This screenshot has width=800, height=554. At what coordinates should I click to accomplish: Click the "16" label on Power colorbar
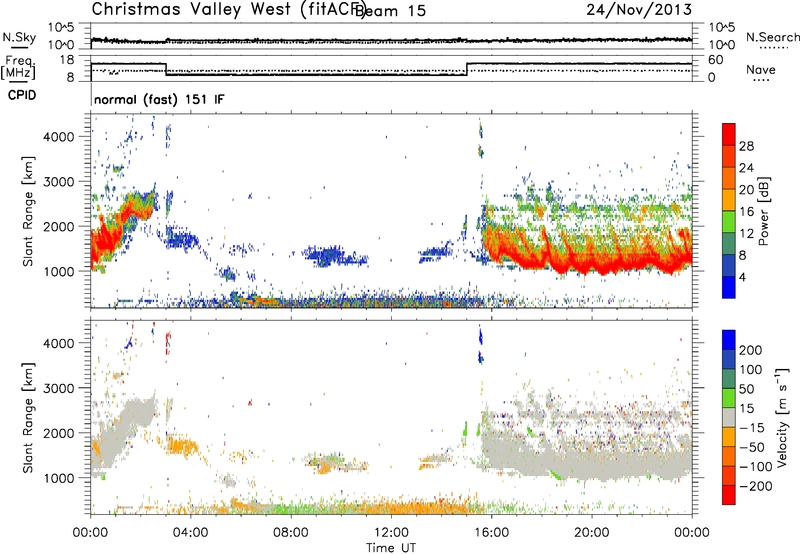[x=746, y=212]
